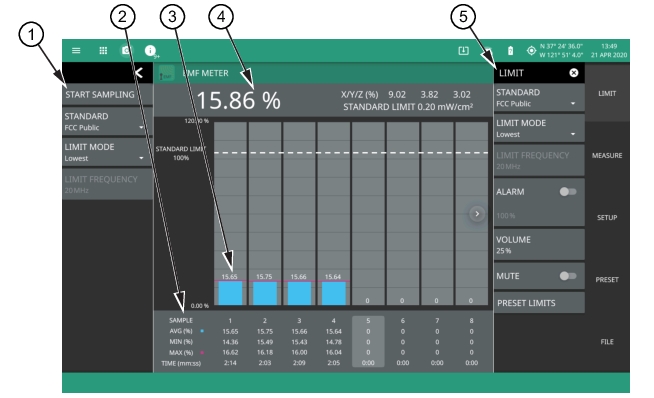Switch to the MEASURE menu
This screenshot has height=398, width=654.
pyautogui.click(x=607, y=156)
